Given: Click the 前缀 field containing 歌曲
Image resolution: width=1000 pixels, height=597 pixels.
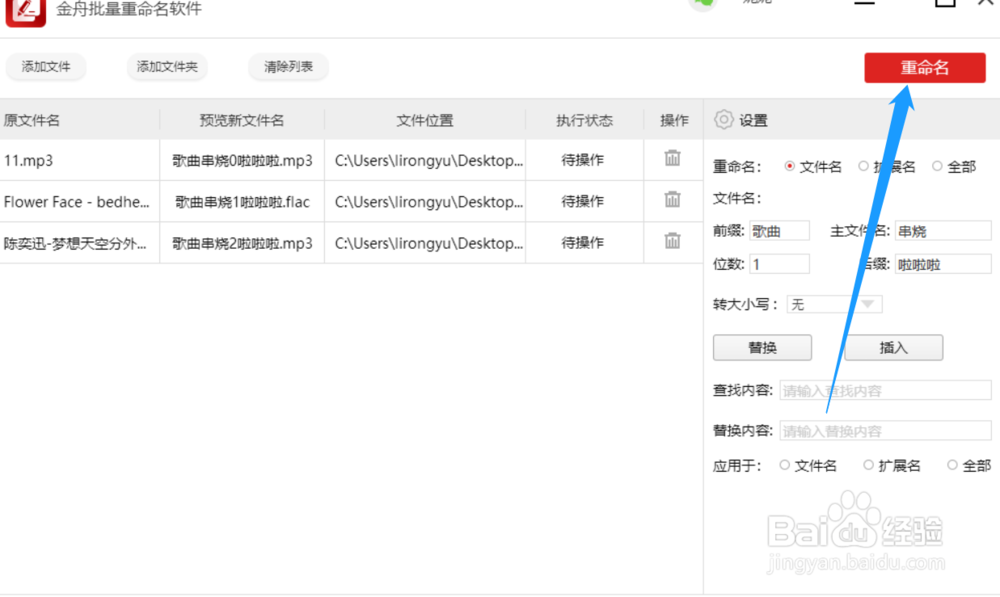Looking at the screenshot, I should point(779,230).
